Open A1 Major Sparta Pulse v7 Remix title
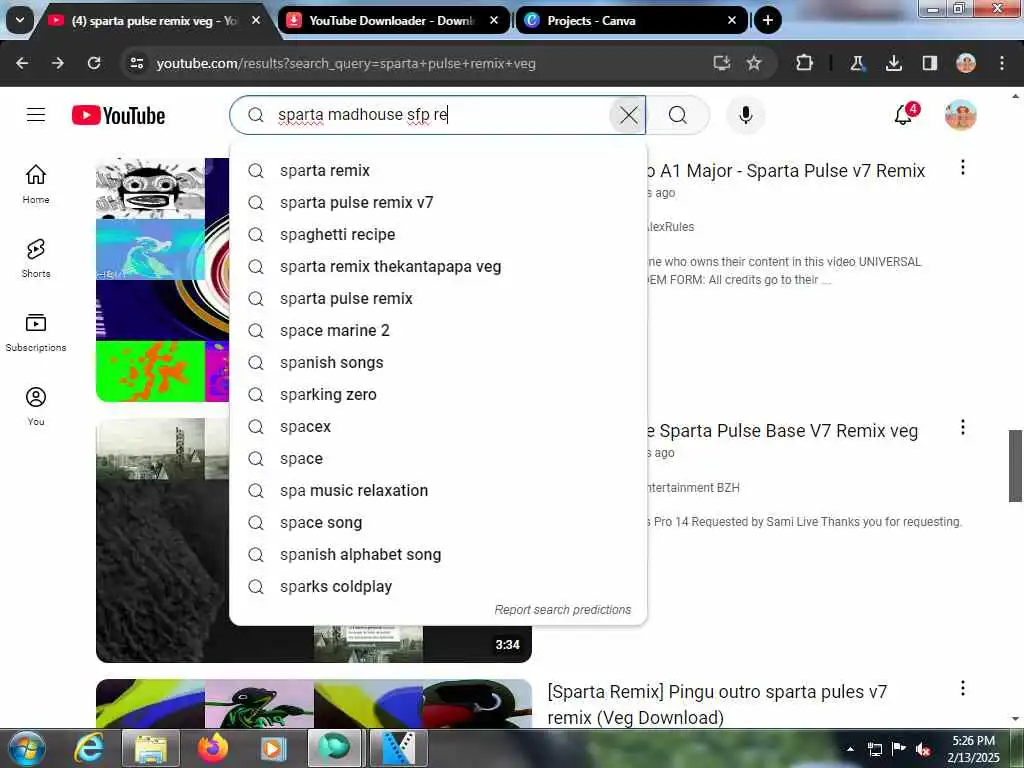This screenshot has width=1024, height=768. tap(786, 170)
